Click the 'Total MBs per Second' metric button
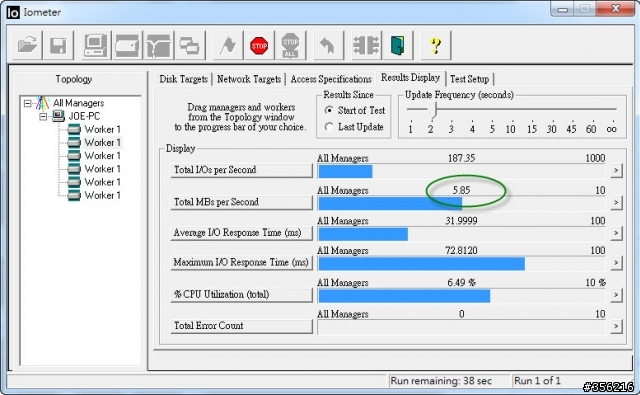The width and height of the screenshot is (640, 395). pyautogui.click(x=241, y=202)
